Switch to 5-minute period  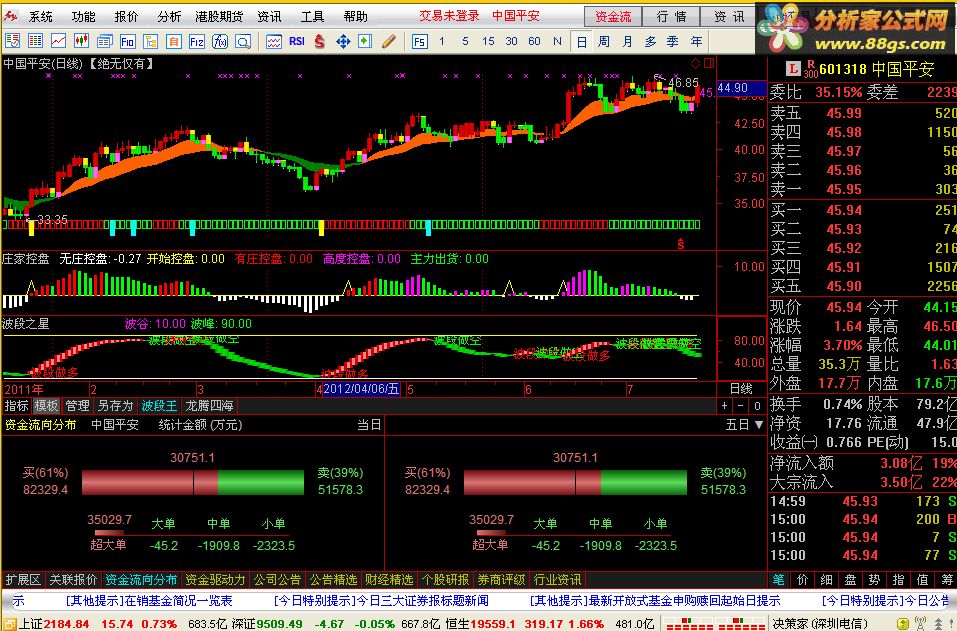[x=465, y=41]
